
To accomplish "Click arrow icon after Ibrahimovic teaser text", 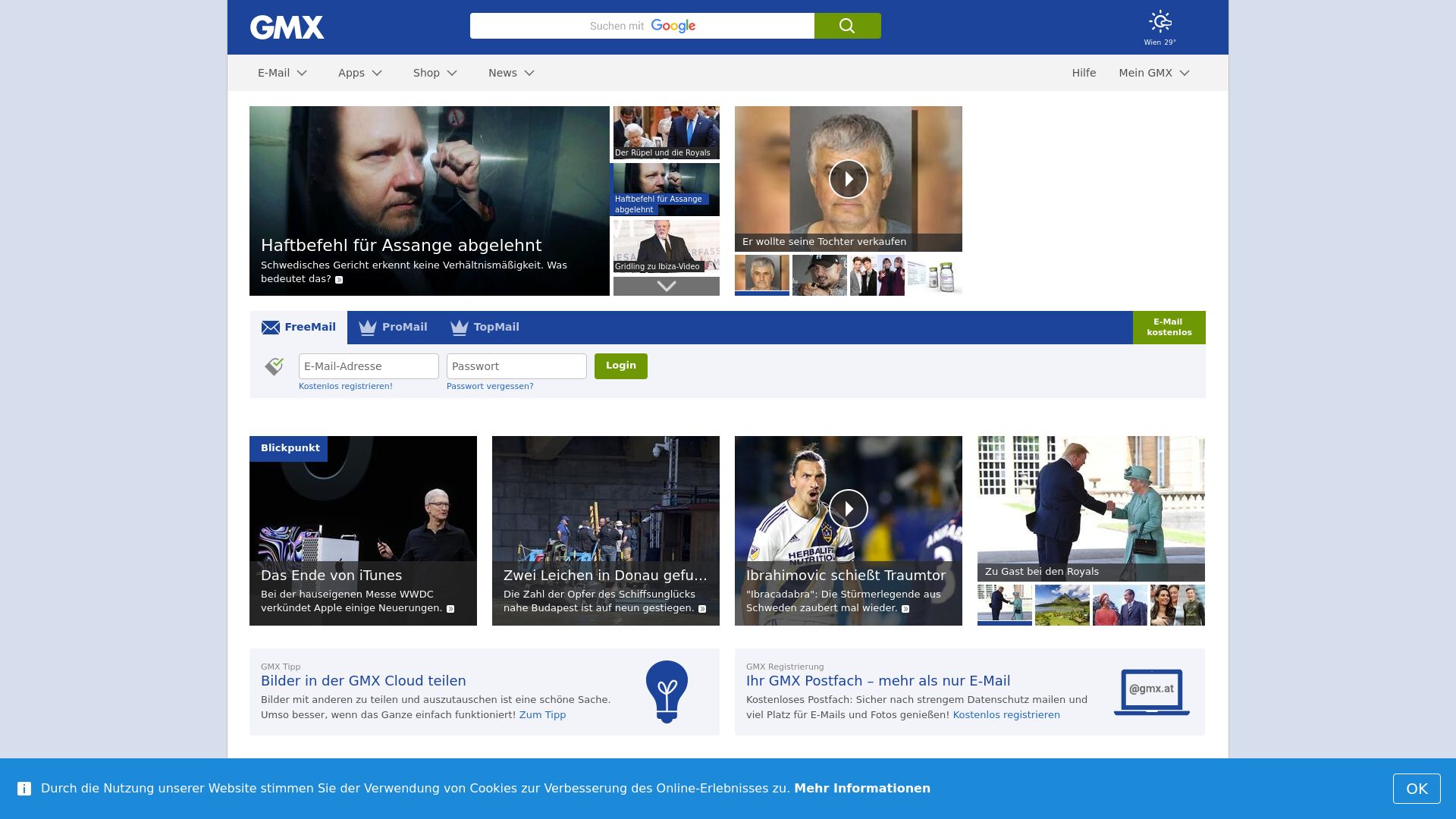I will coord(905,609).
